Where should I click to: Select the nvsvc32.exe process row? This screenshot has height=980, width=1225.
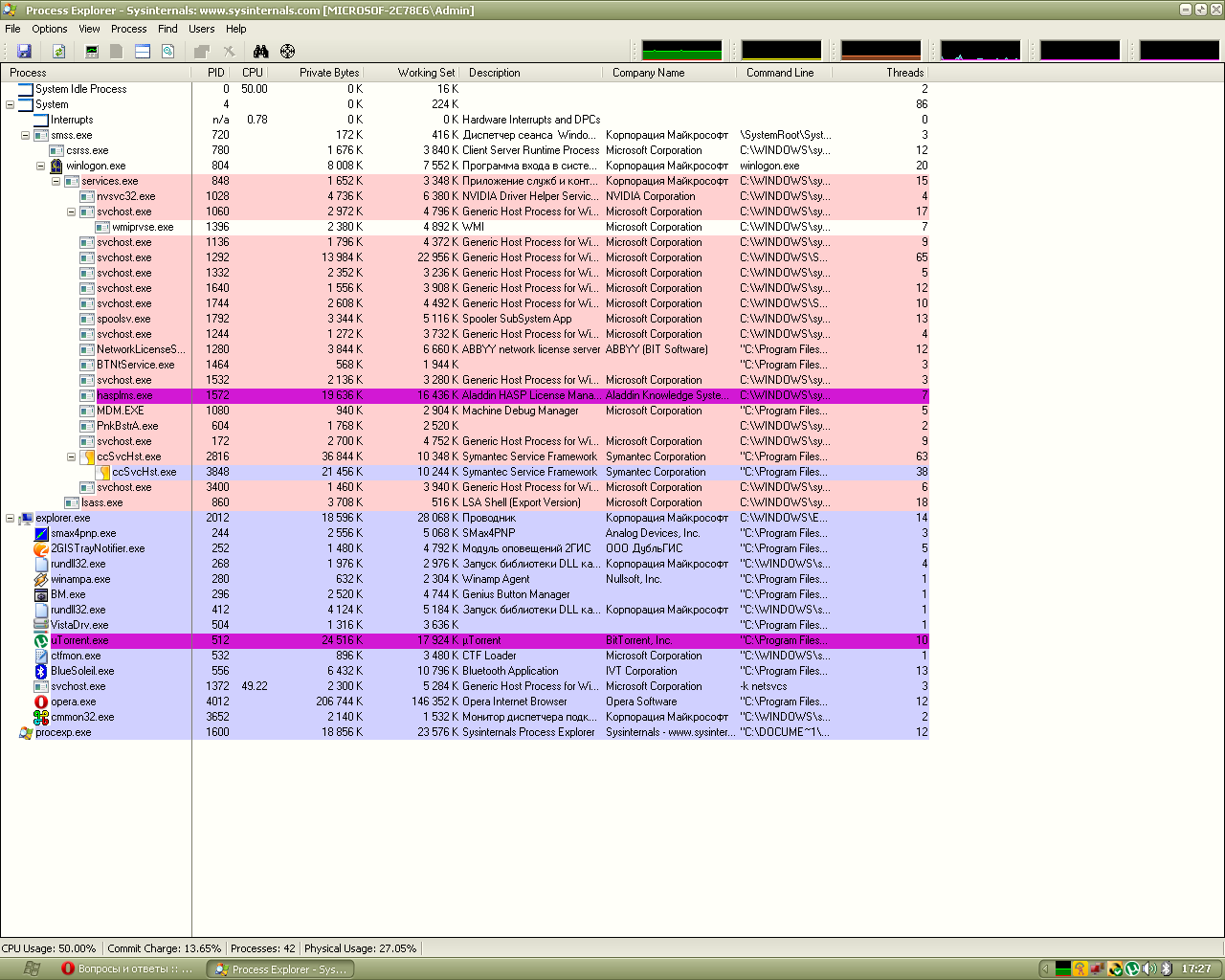coord(464,196)
